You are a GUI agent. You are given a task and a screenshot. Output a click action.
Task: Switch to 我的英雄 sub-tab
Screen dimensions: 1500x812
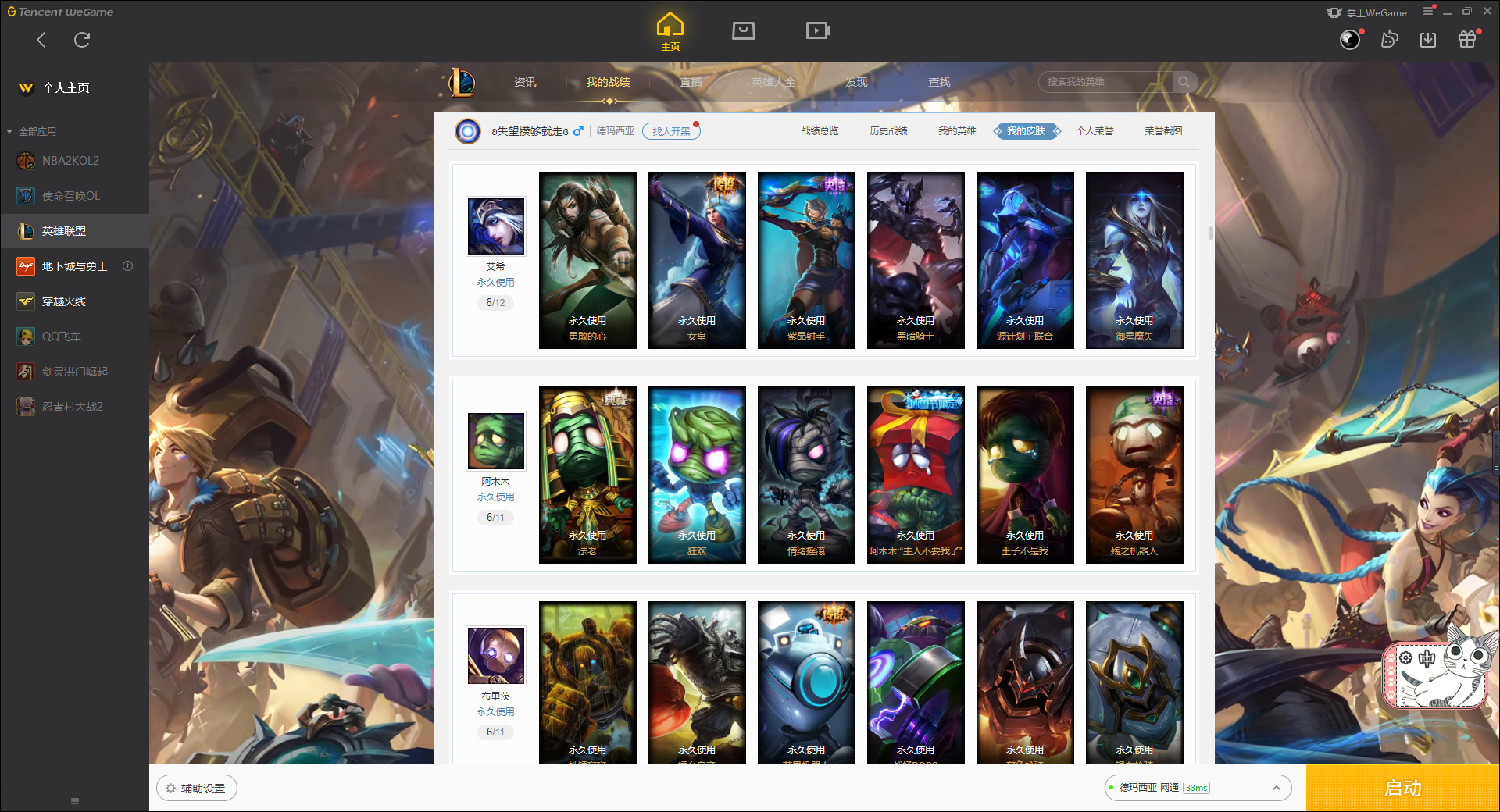coord(957,131)
